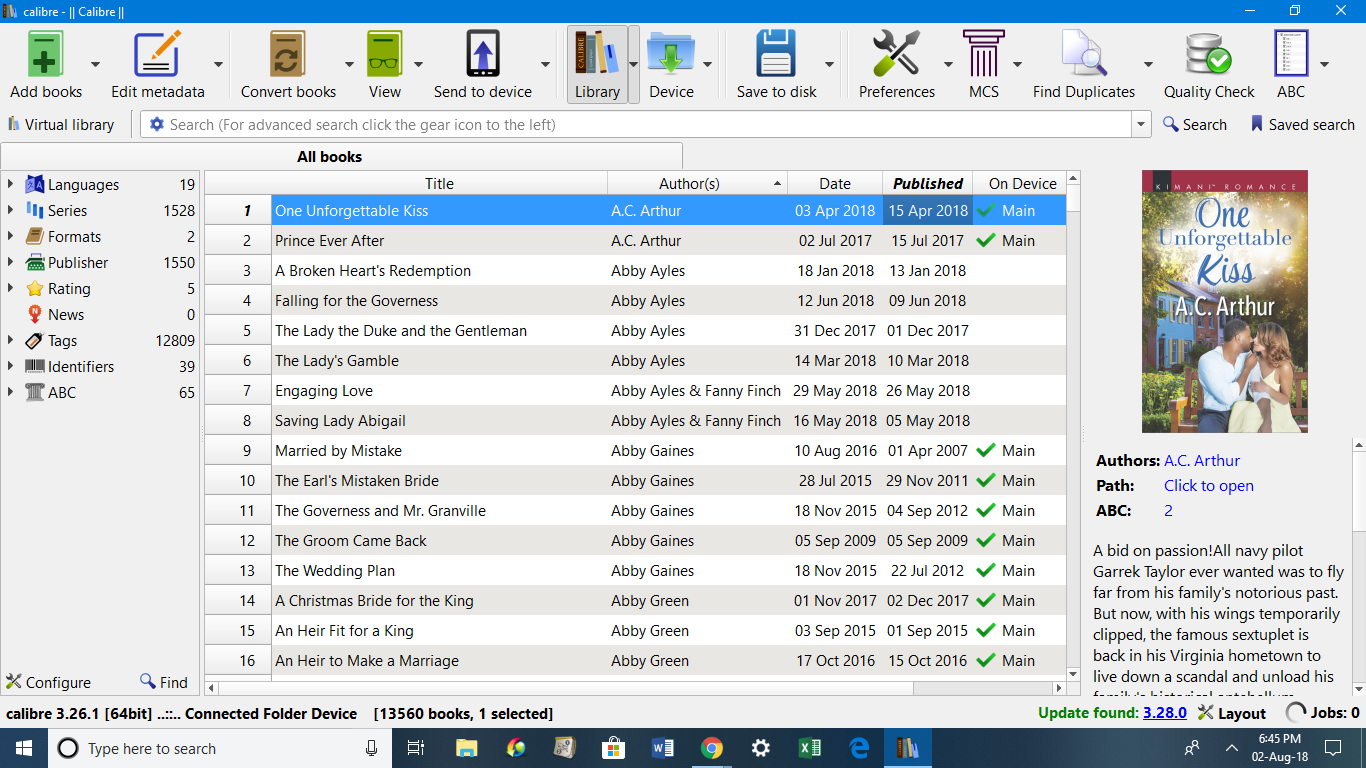Open the Convert books dropdown arrow
The image size is (1366, 768).
coord(349,64)
